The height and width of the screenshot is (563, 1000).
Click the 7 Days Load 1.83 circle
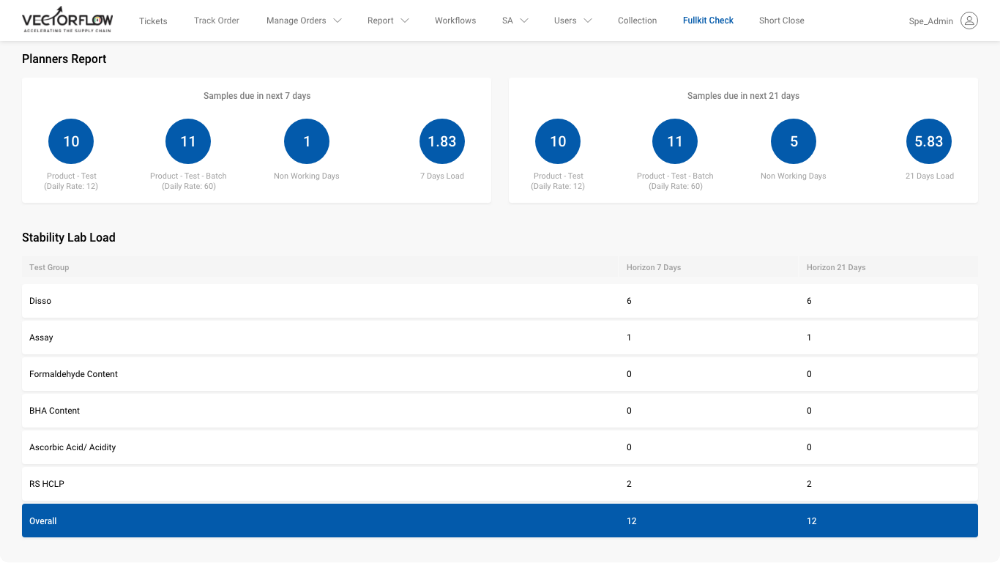442,141
